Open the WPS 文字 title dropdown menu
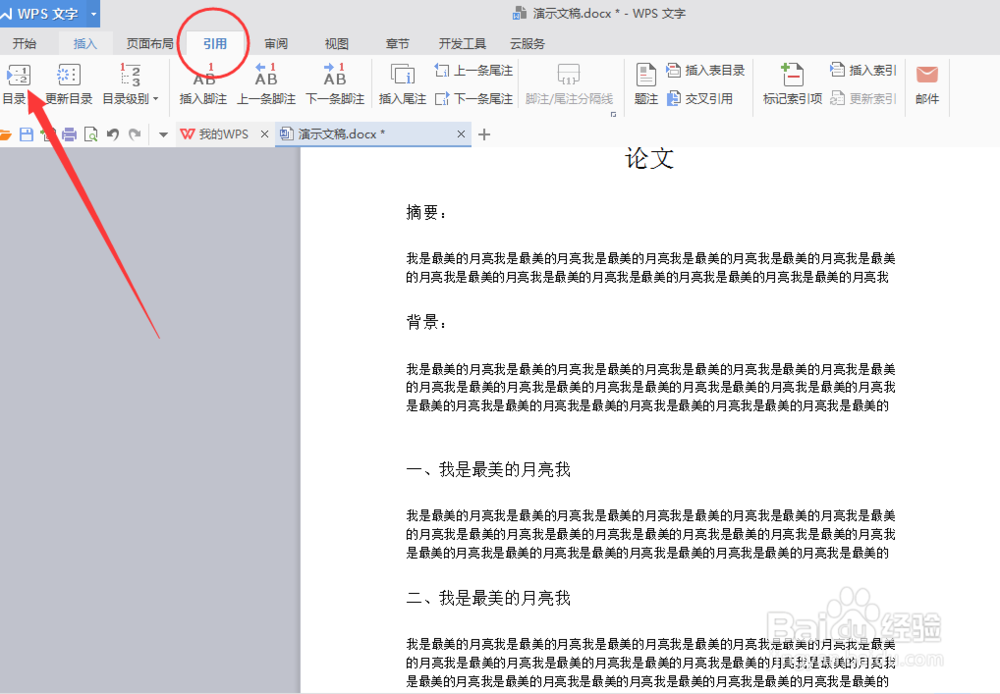The image size is (1000, 694). tap(93, 13)
